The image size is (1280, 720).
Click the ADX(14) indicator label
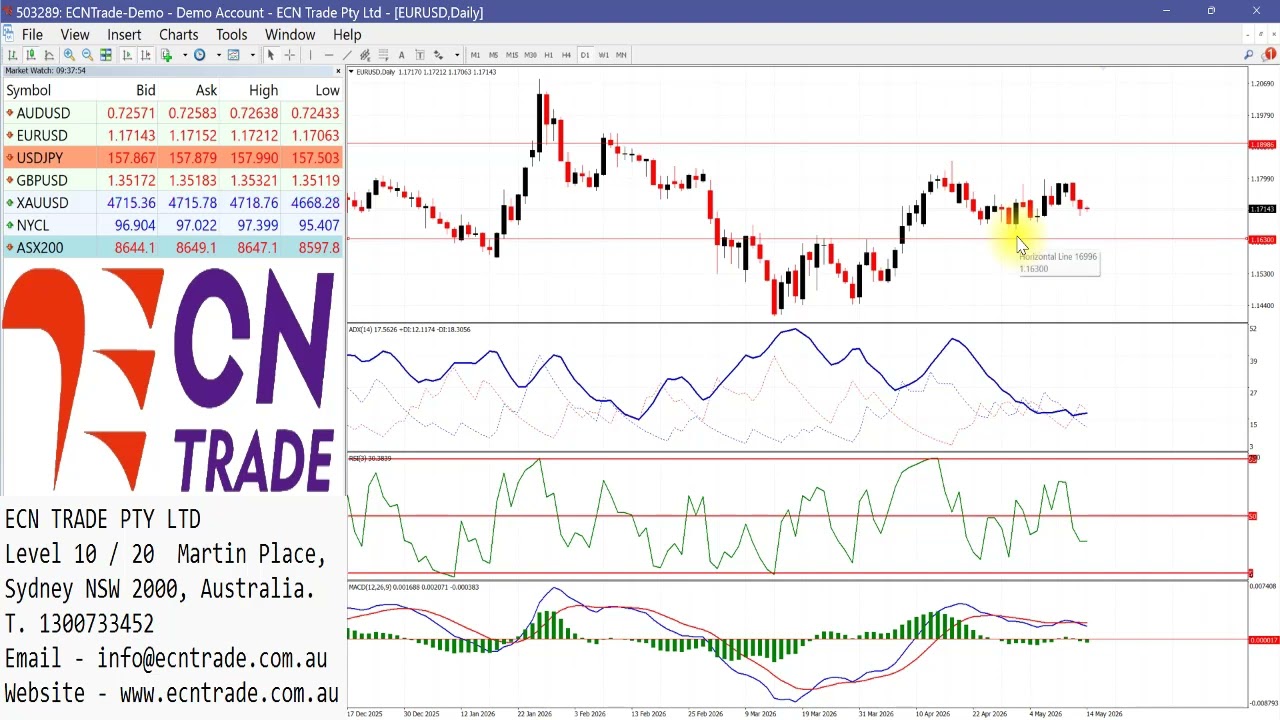pyautogui.click(x=409, y=329)
